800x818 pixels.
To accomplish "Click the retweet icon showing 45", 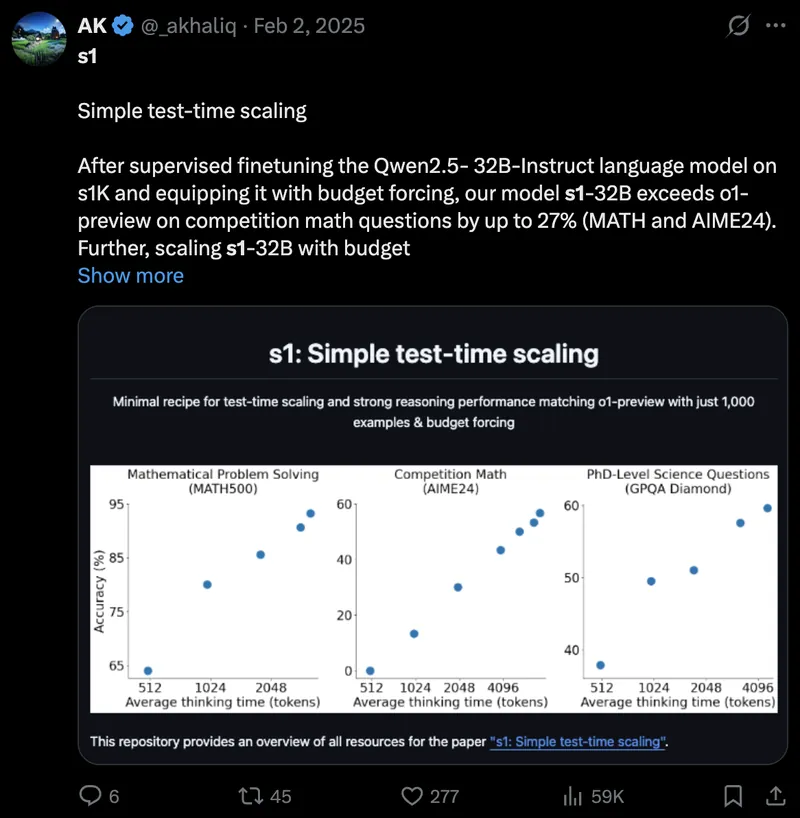I will [250, 796].
